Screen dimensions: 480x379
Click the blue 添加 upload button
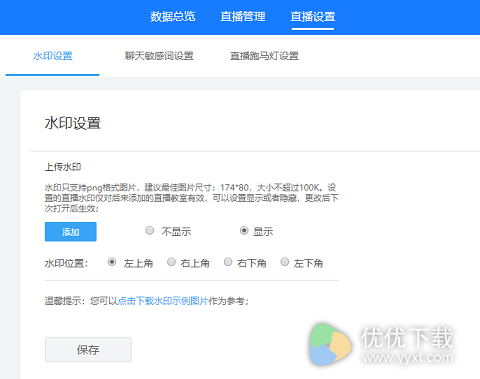71,232
